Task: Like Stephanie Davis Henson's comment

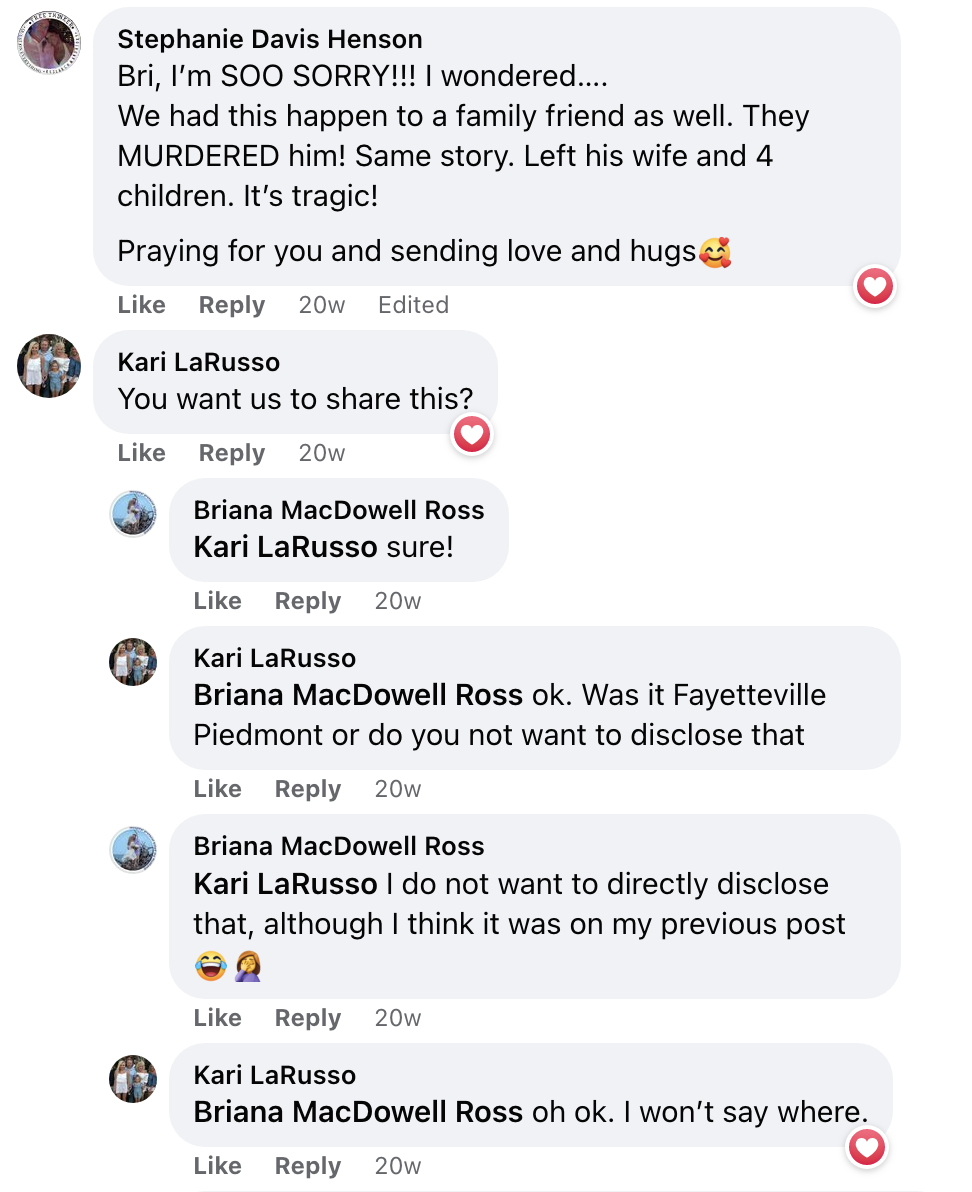Action: pos(141,305)
